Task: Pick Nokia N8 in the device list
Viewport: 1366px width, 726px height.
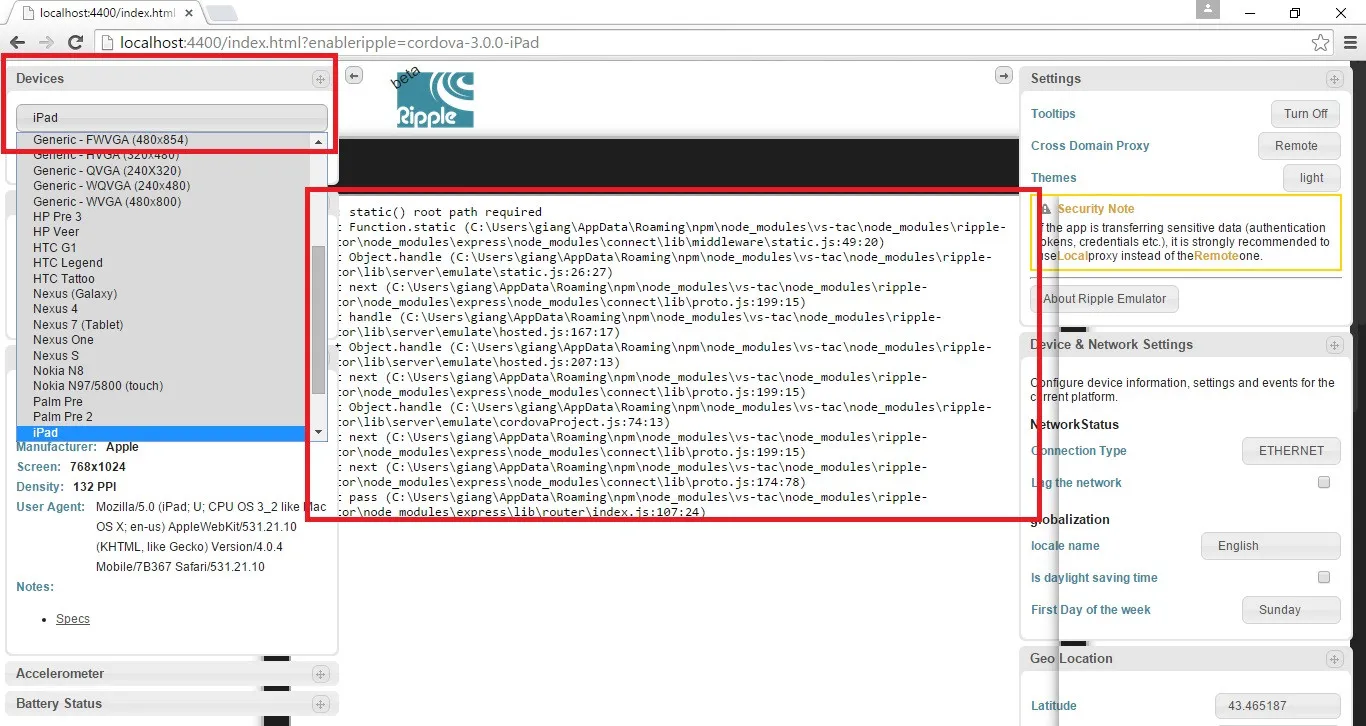Action: click(x=164, y=371)
